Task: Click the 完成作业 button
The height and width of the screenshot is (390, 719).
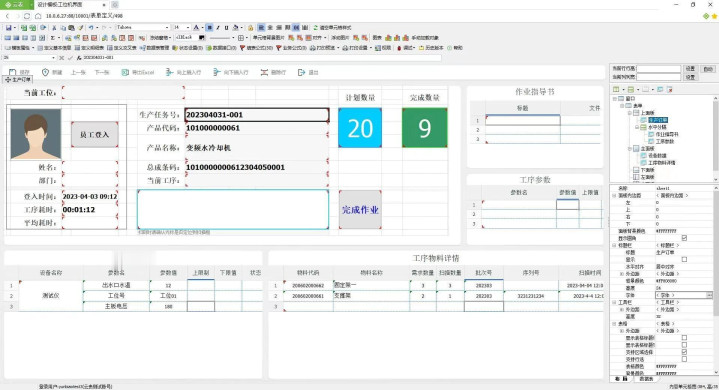Action: click(x=360, y=210)
